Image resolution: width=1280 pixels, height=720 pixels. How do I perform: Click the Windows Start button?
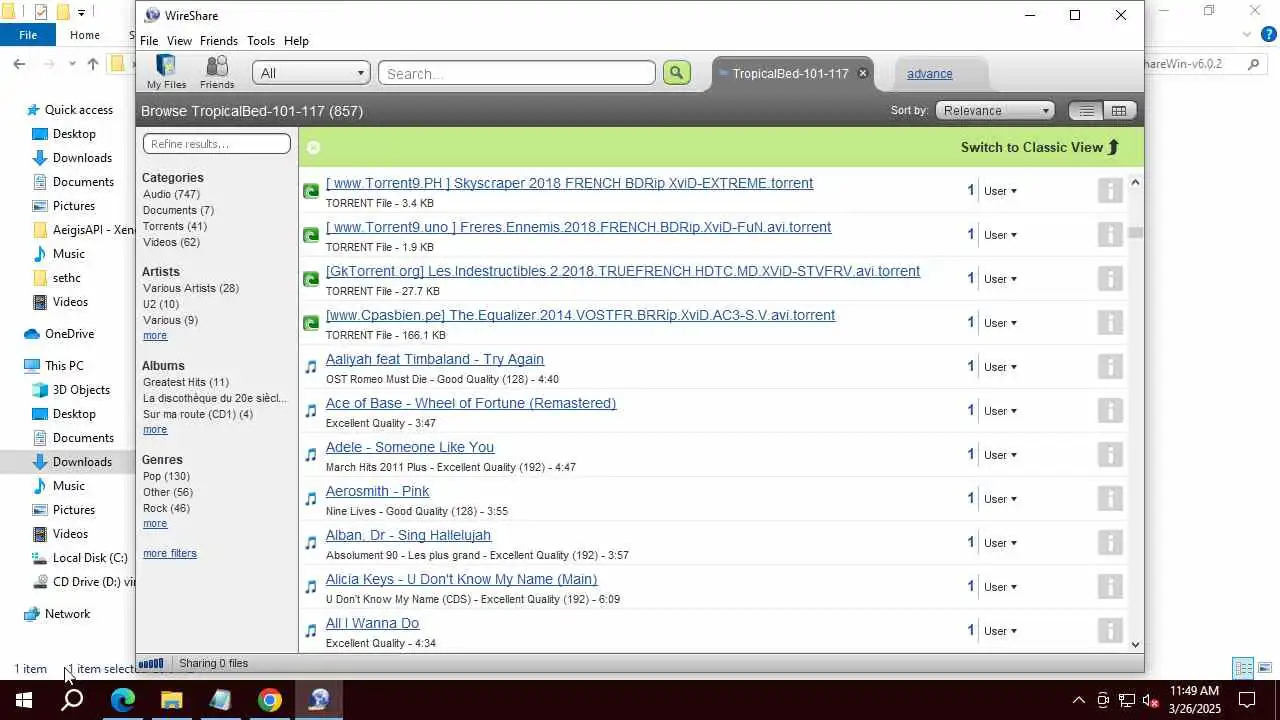coord(24,700)
